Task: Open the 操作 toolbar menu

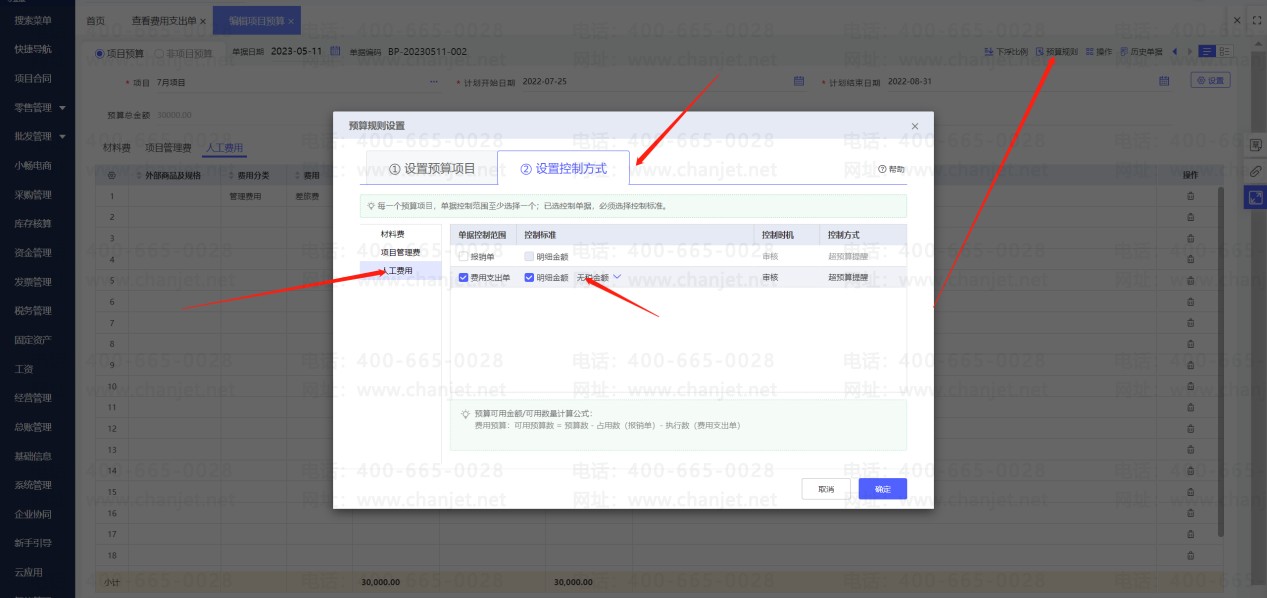Action: pyautogui.click(x=1099, y=51)
